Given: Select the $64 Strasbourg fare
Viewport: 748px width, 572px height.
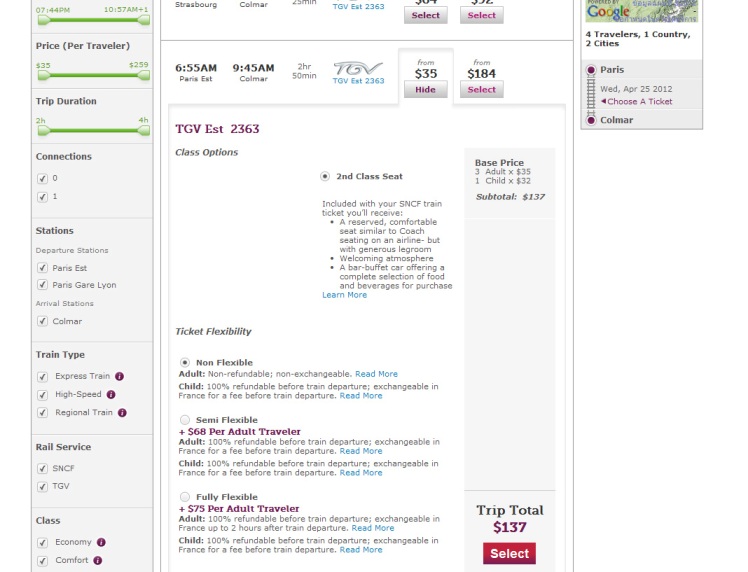Looking at the screenshot, I should [426, 15].
